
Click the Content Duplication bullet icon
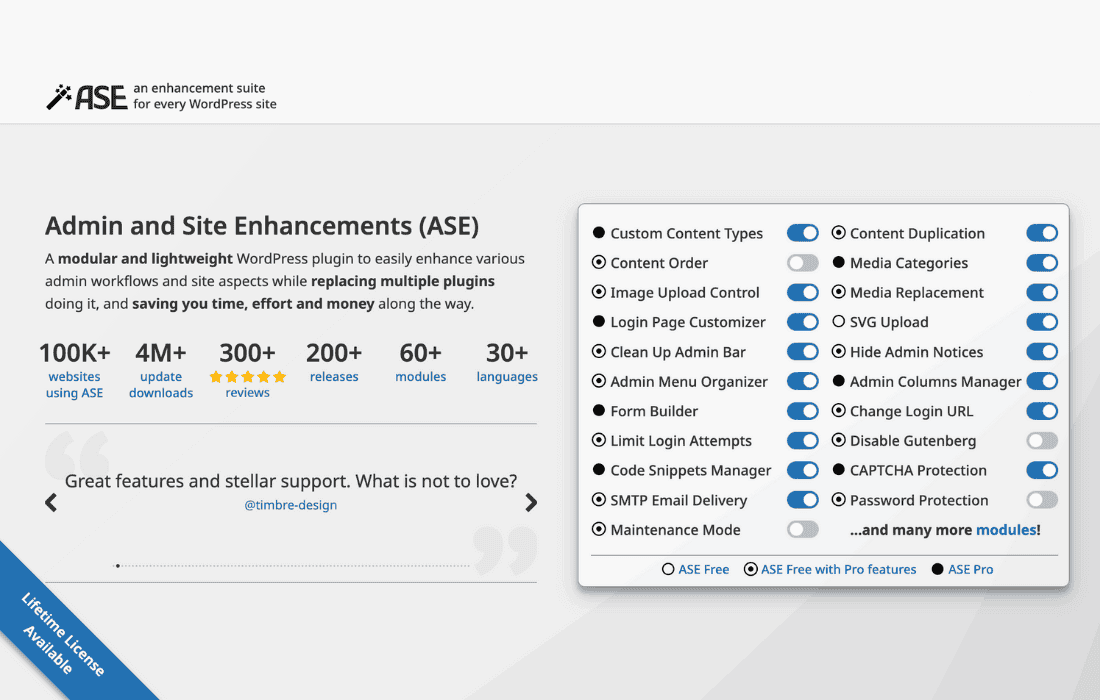[x=838, y=232]
